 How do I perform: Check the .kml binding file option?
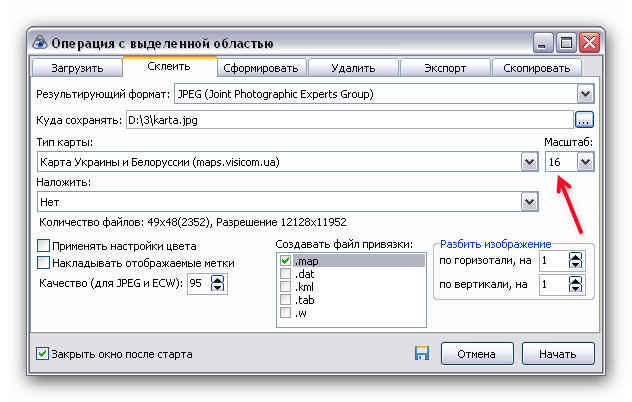click(286, 287)
